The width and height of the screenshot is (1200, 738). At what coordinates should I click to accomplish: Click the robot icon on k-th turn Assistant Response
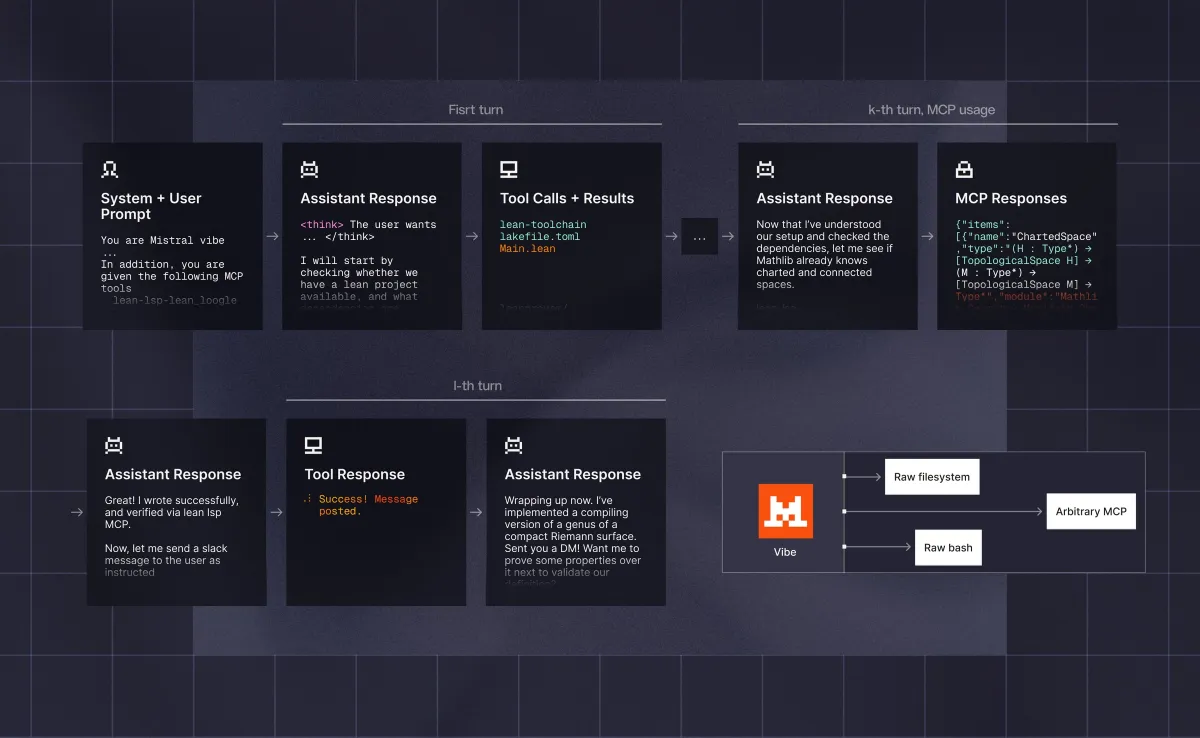click(x=766, y=170)
